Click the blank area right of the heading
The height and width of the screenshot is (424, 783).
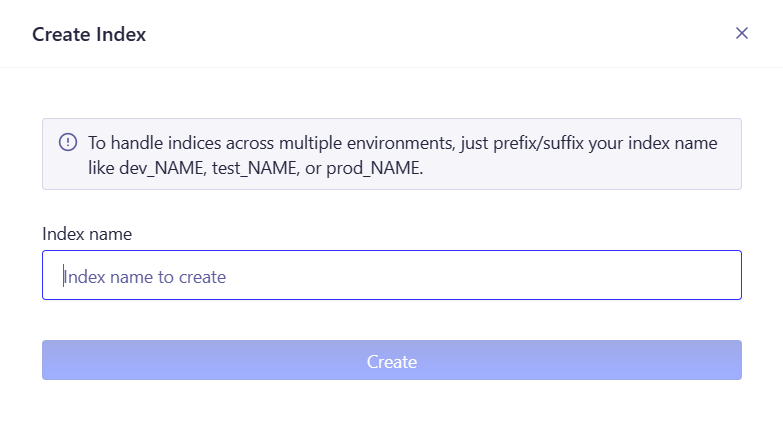point(439,34)
